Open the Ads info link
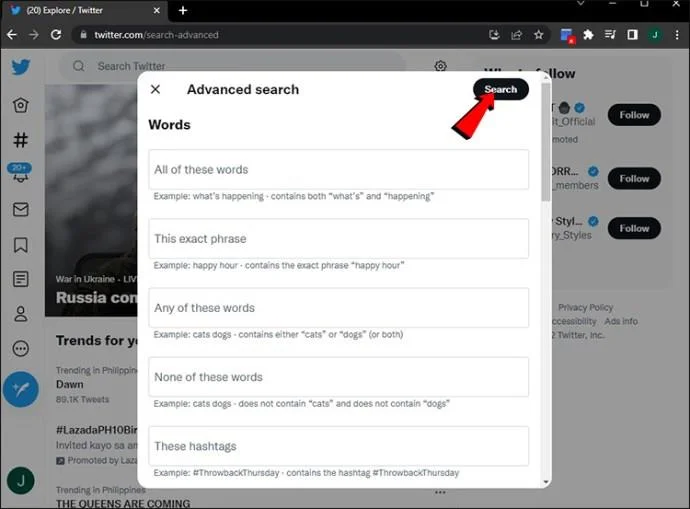 tap(621, 321)
